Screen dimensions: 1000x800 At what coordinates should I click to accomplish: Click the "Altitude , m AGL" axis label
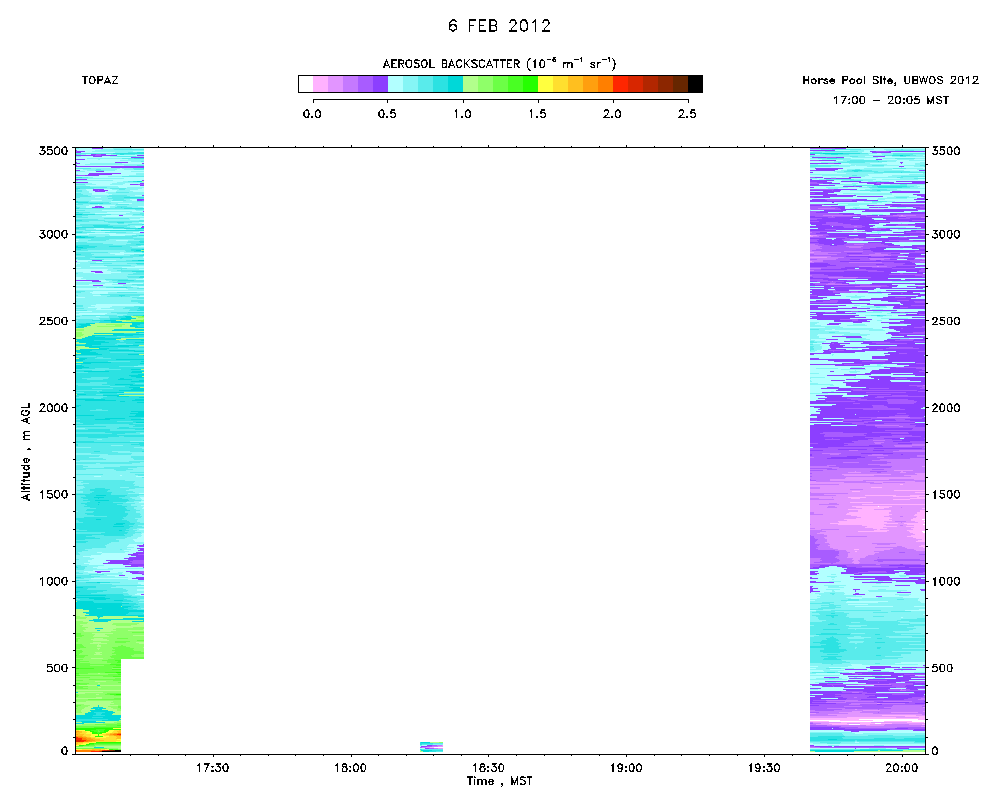pyautogui.click(x=26, y=452)
